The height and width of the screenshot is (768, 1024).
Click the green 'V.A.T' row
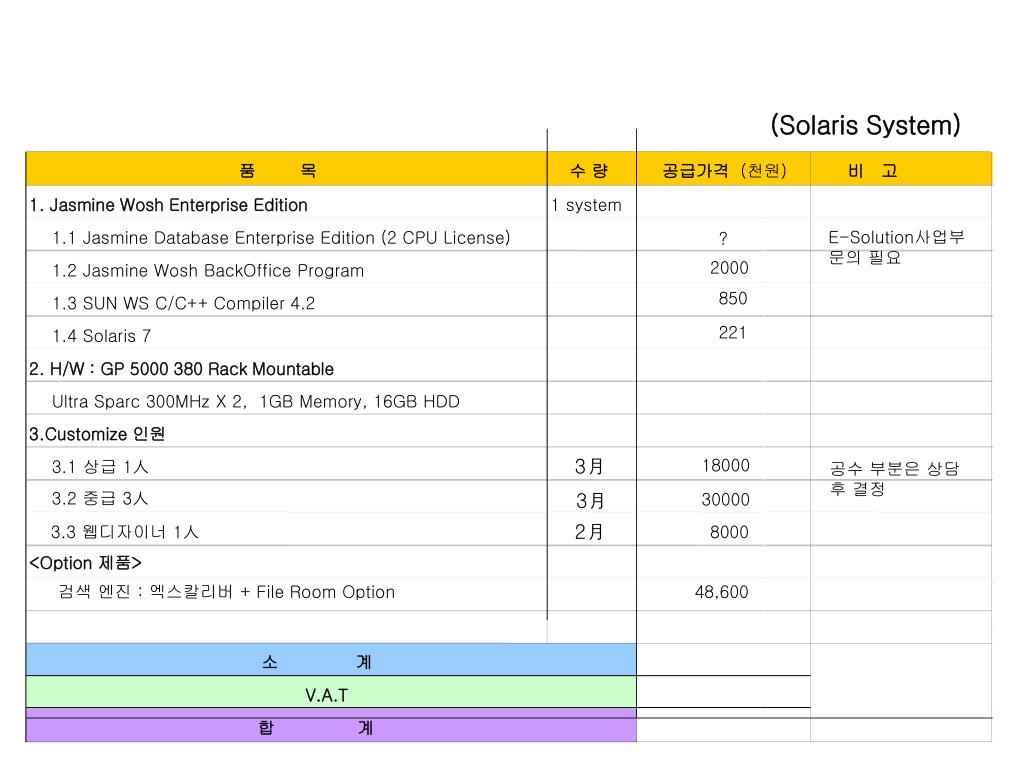click(331, 692)
